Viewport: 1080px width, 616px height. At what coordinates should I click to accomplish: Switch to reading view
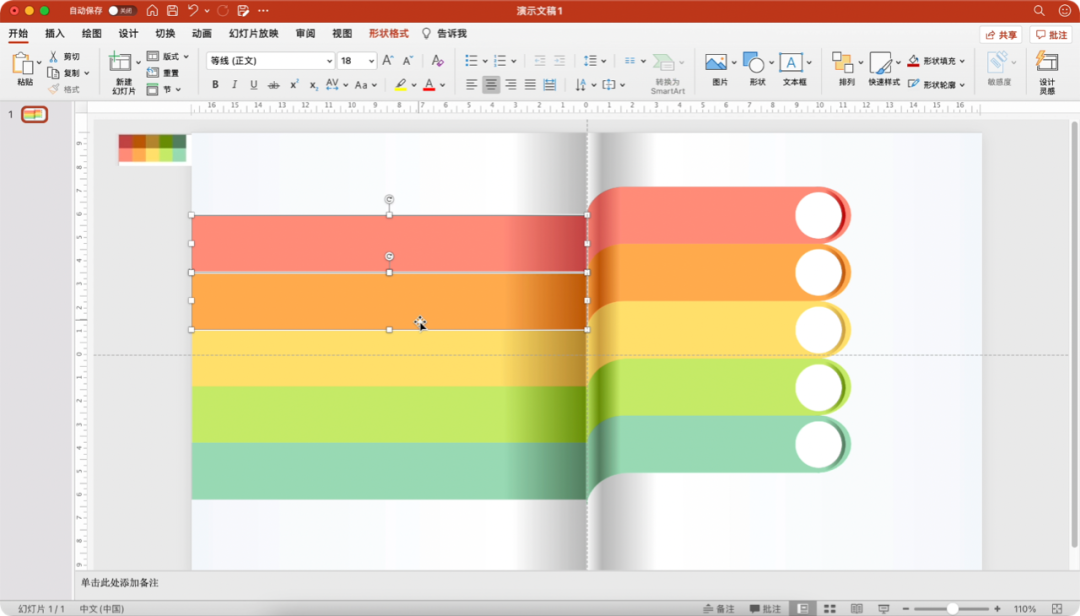pos(856,608)
